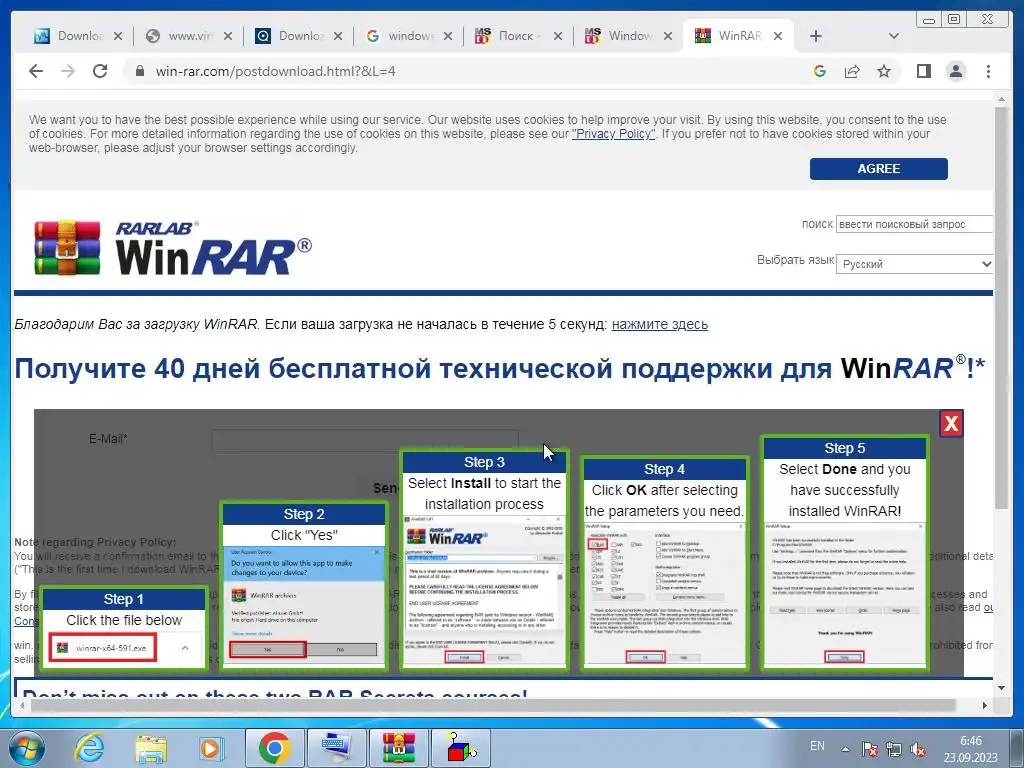Open the on-screen keyboard taskbar icon
This screenshot has width=1024, height=768.
click(336, 748)
